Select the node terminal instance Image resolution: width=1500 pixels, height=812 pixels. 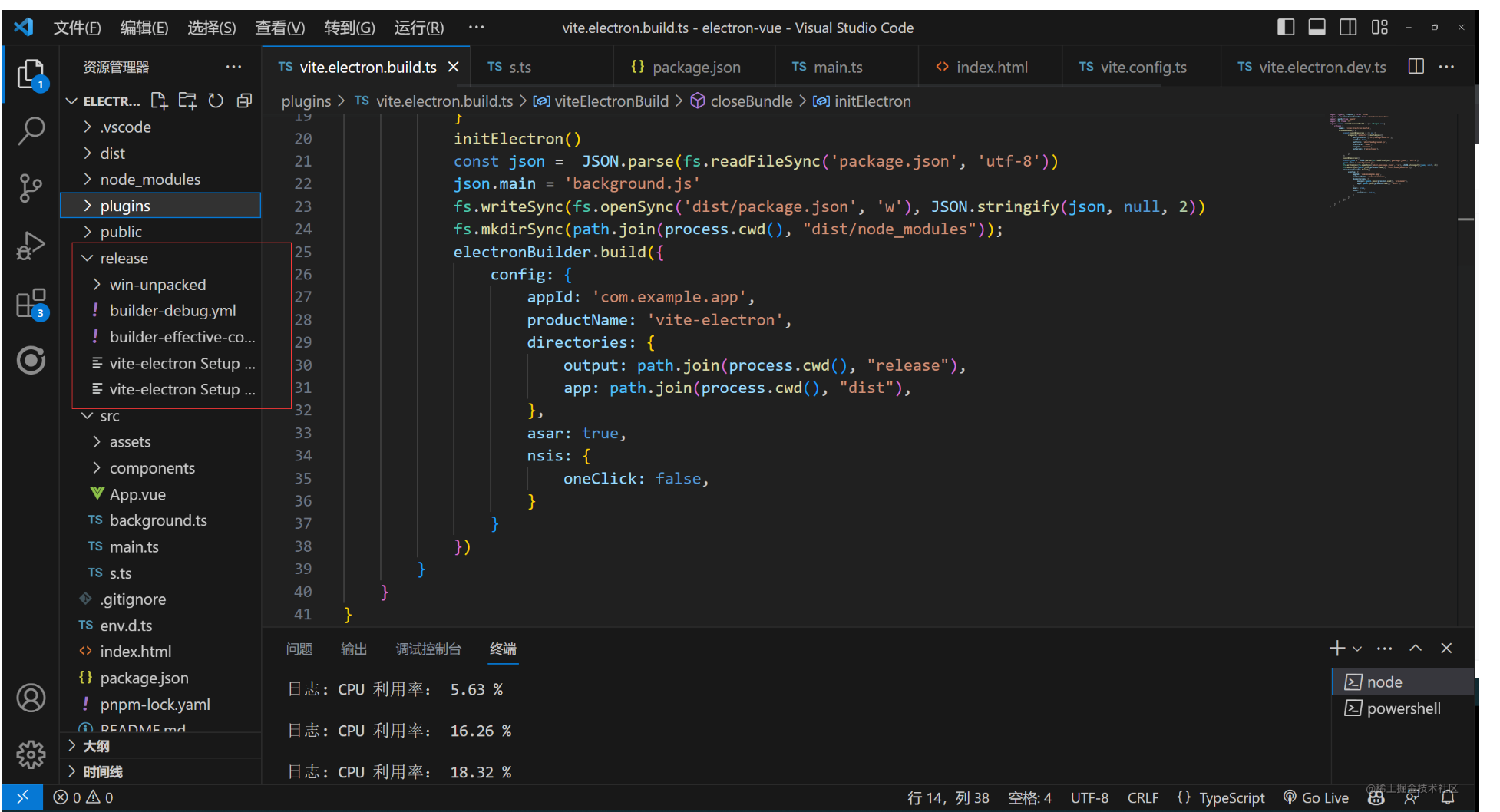pyautogui.click(x=1403, y=682)
